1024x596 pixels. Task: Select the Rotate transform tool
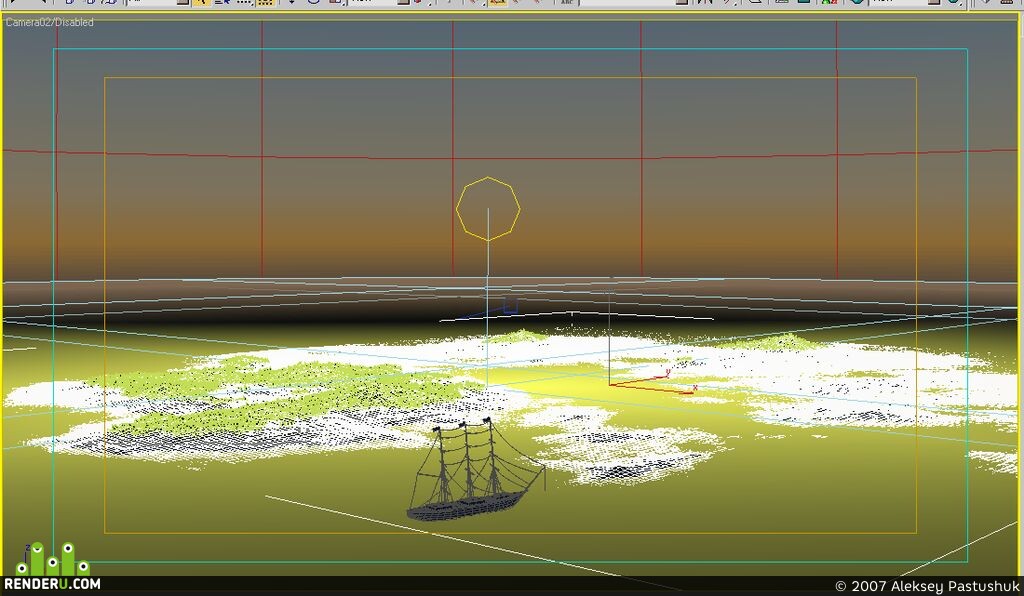point(313,3)
